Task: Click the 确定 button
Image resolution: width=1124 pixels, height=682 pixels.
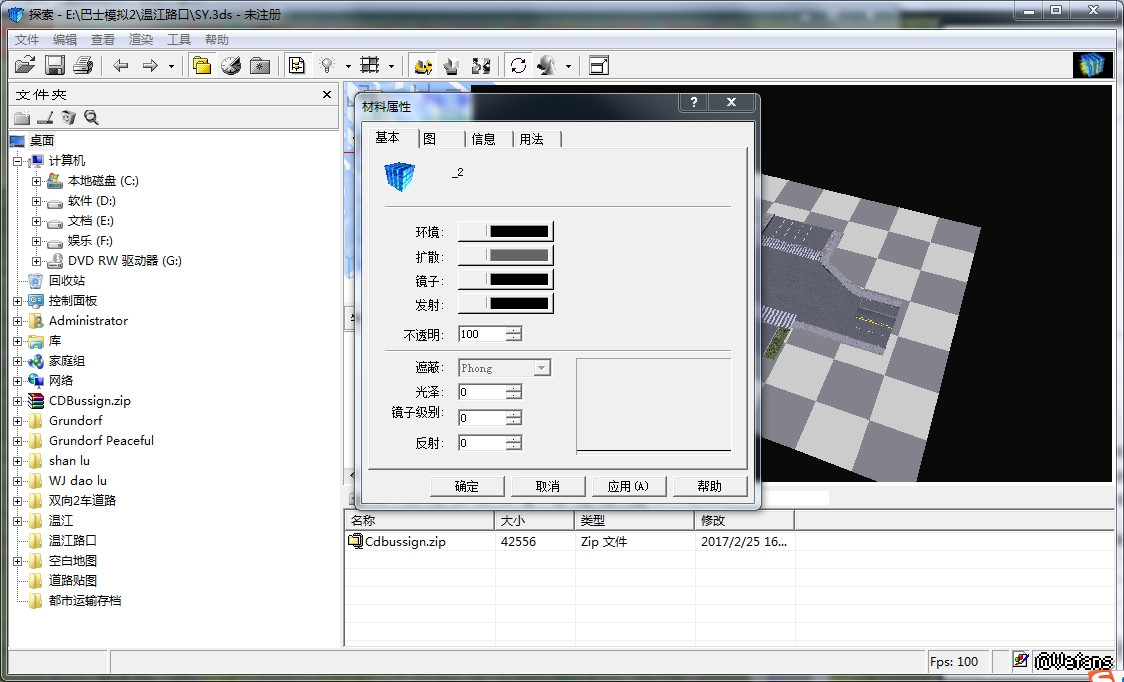Action: click(467, 486)
